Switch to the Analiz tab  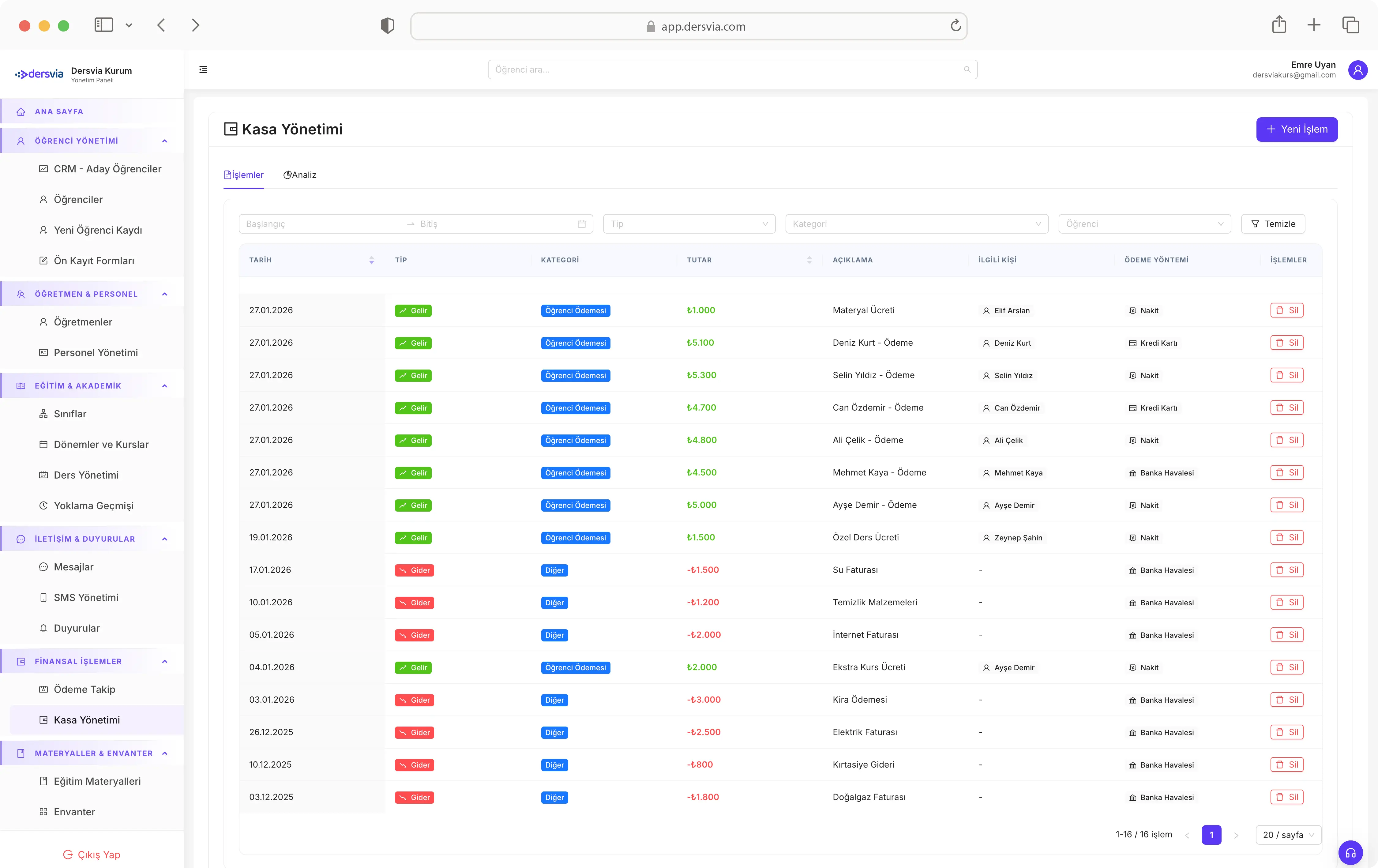[x=300, y=175]
